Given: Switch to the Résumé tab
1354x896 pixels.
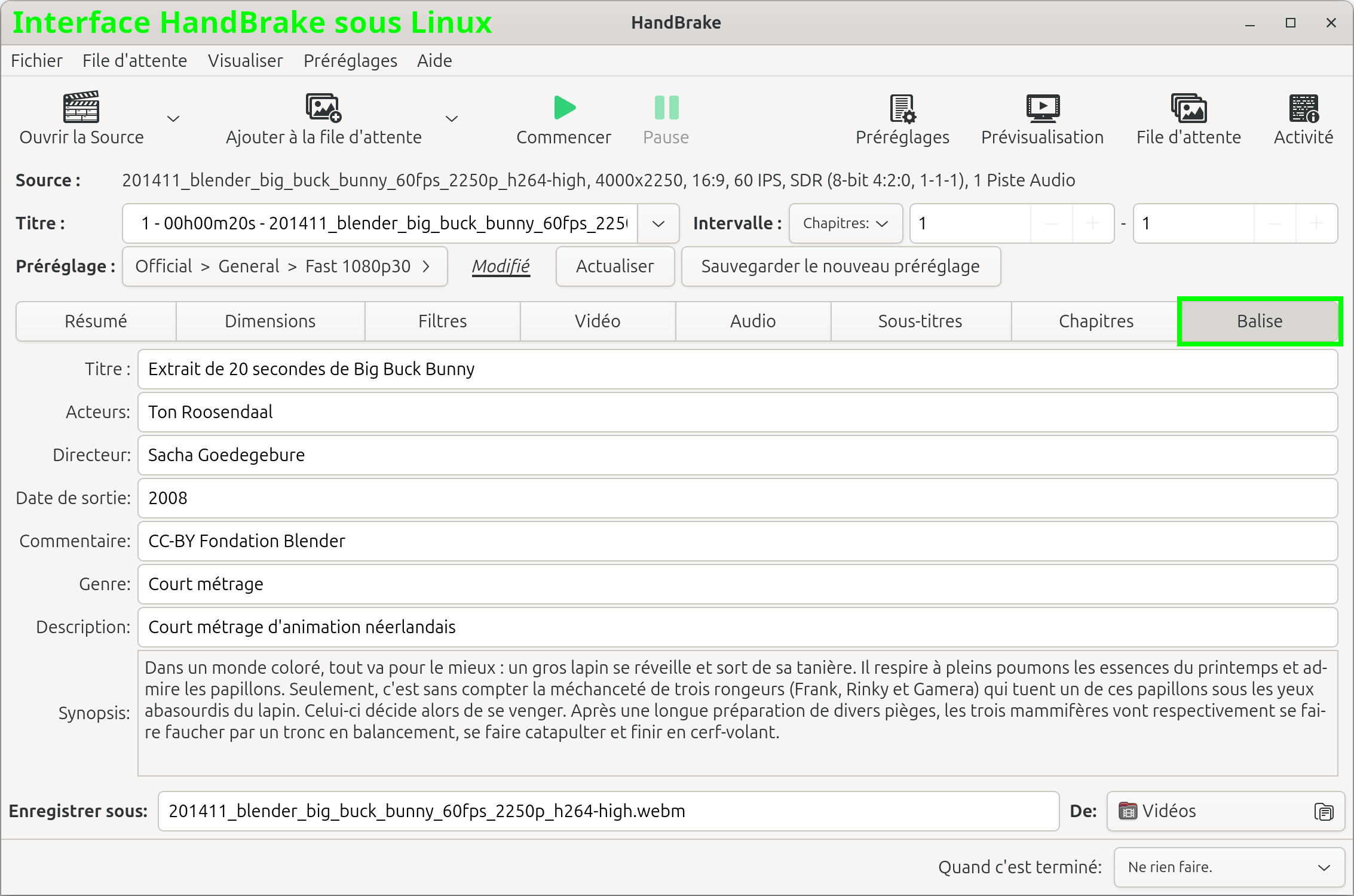Looking at the screenshot, I should pos(96,321).
